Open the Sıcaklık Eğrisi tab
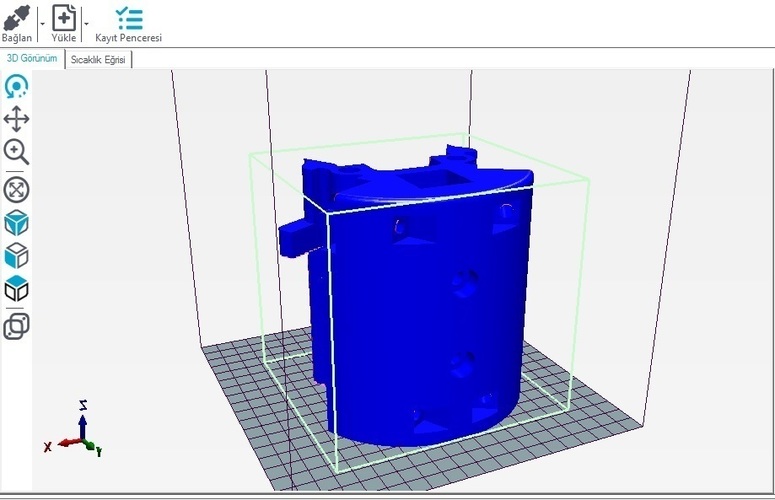The height and width of the screenshot is (500, 775). click(x=98, y=60)
